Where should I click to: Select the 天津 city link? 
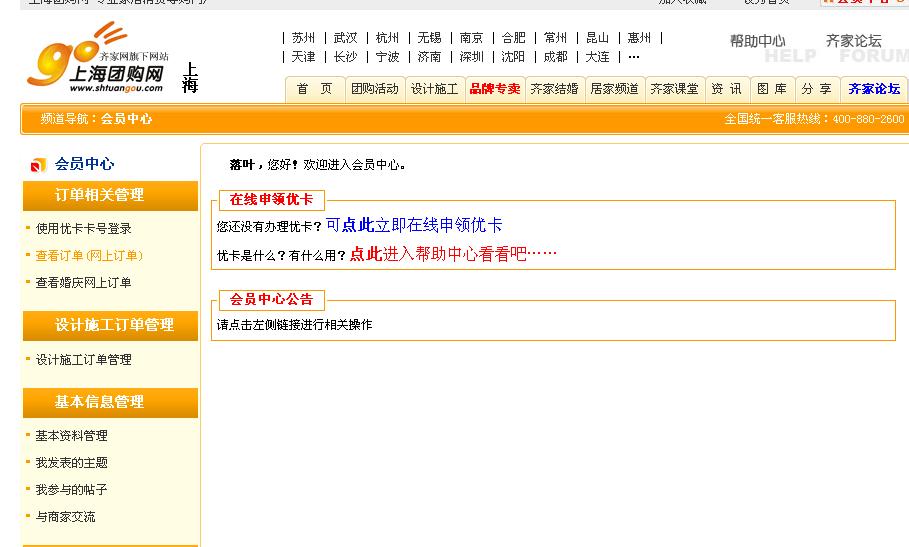click(x=303, y=57)
